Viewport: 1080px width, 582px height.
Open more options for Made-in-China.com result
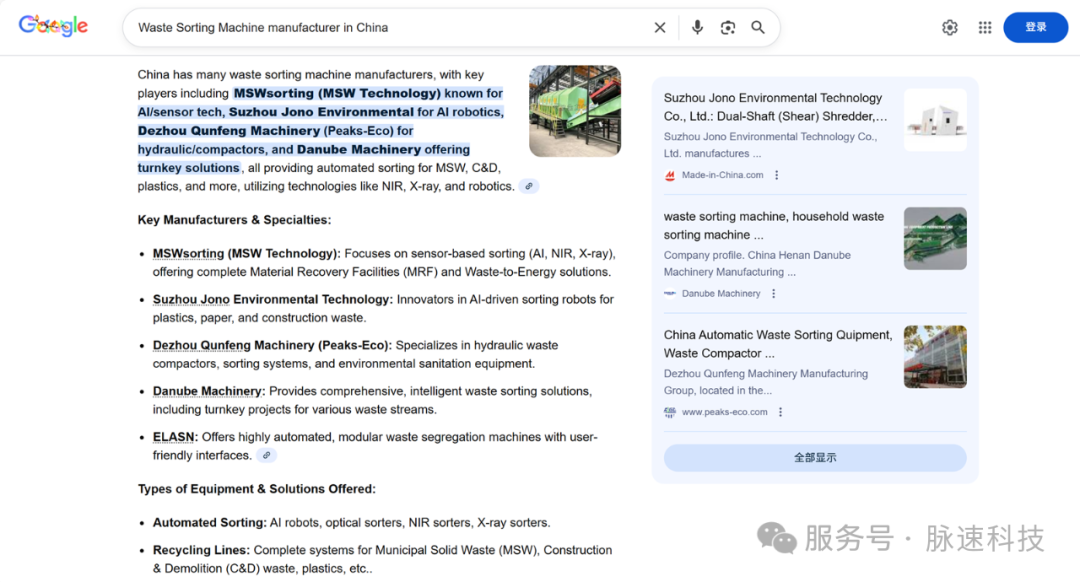[776, 175]
